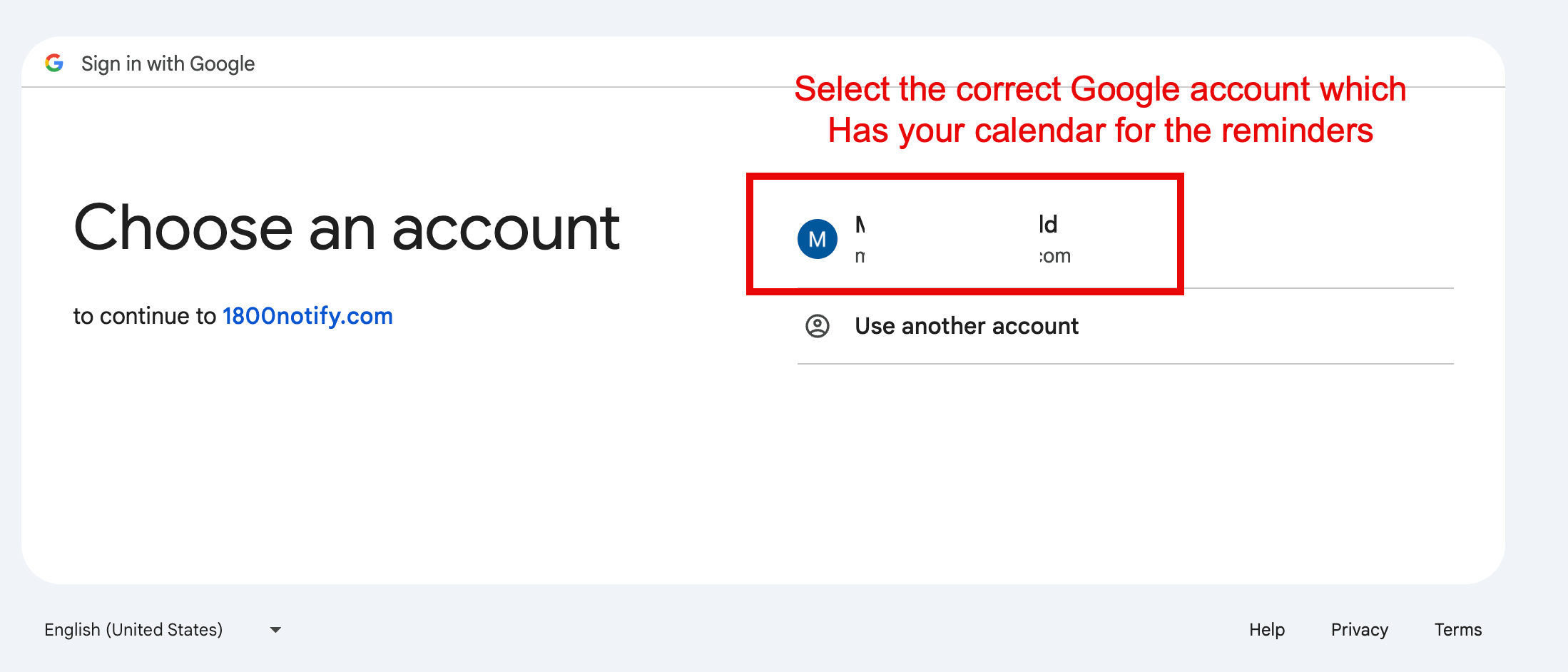Click the divider line below Use another account

coord(1125,364)
